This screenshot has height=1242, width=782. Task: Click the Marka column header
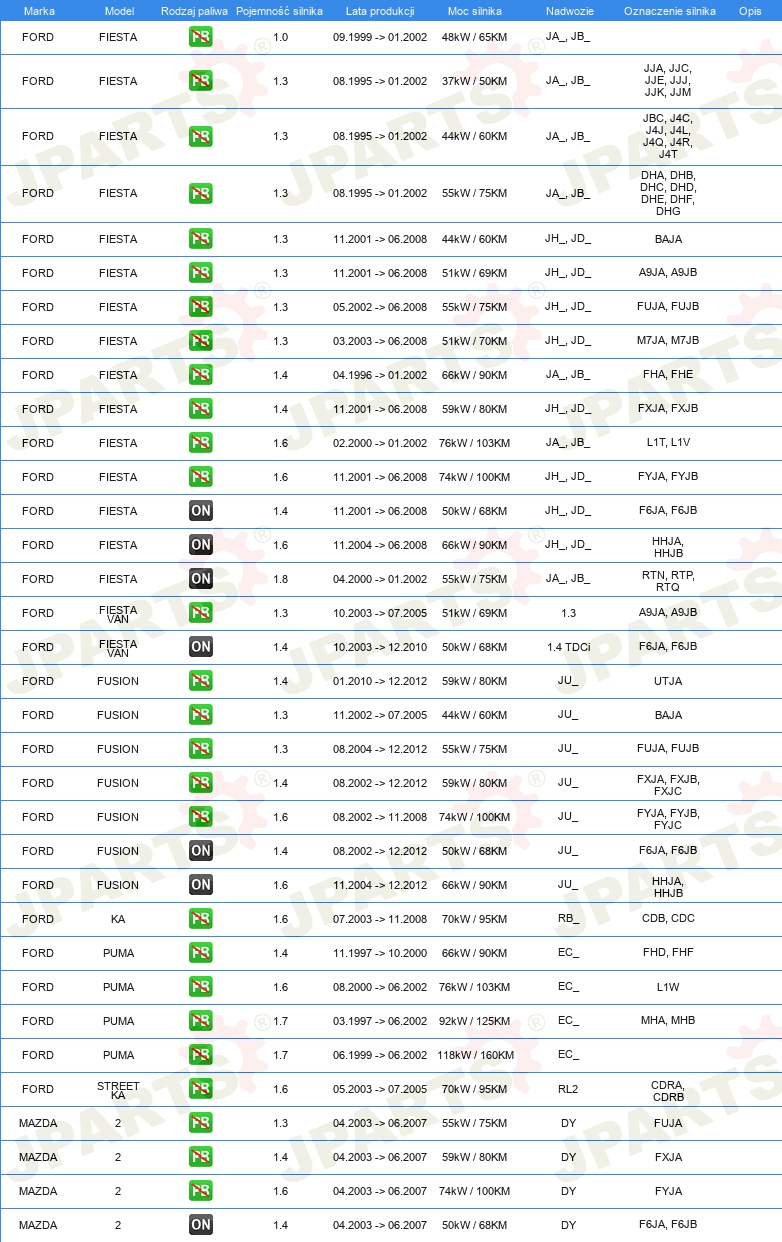(38, 10)
